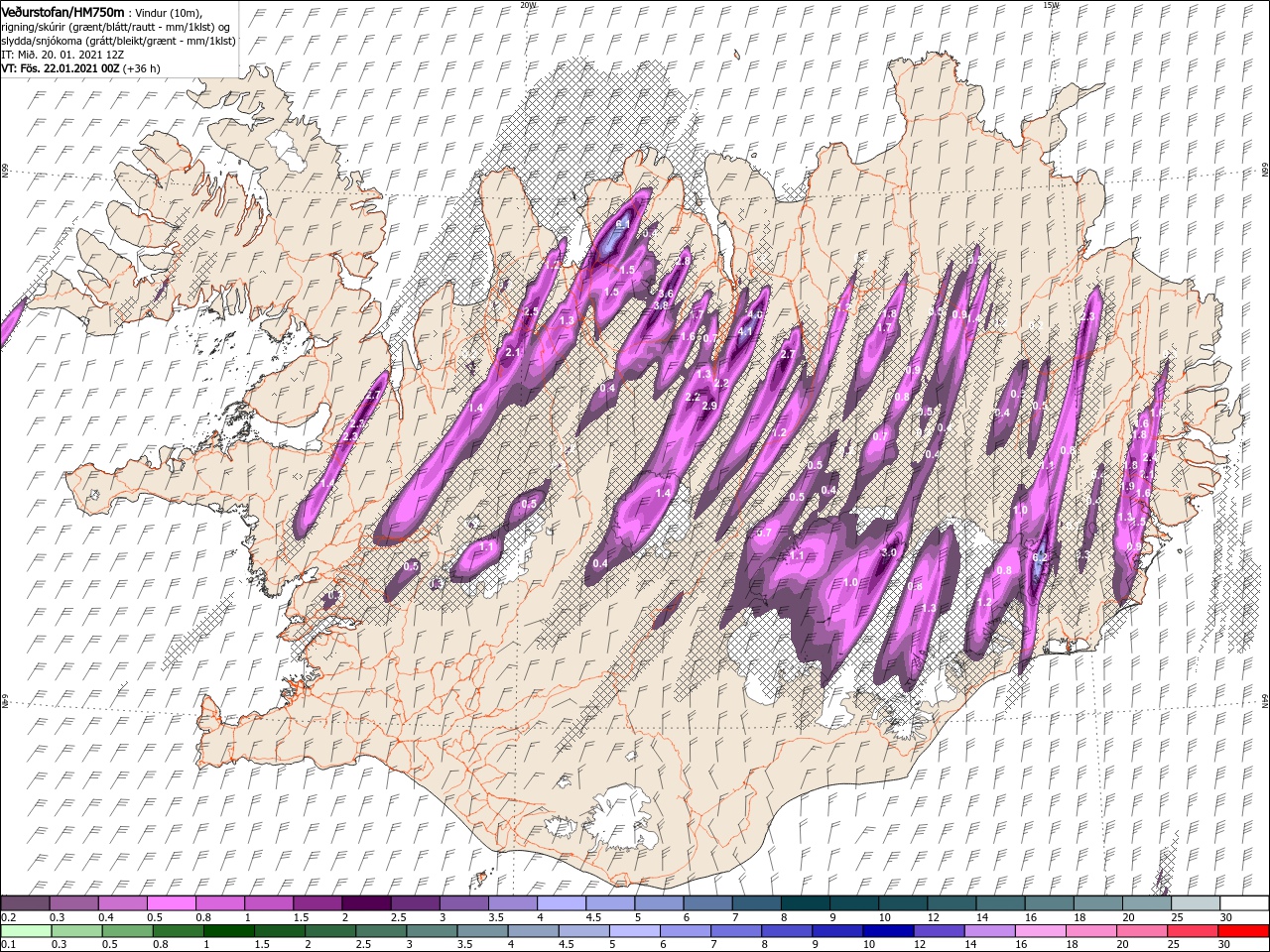Click the 6.1 snowfall value label

623,226
